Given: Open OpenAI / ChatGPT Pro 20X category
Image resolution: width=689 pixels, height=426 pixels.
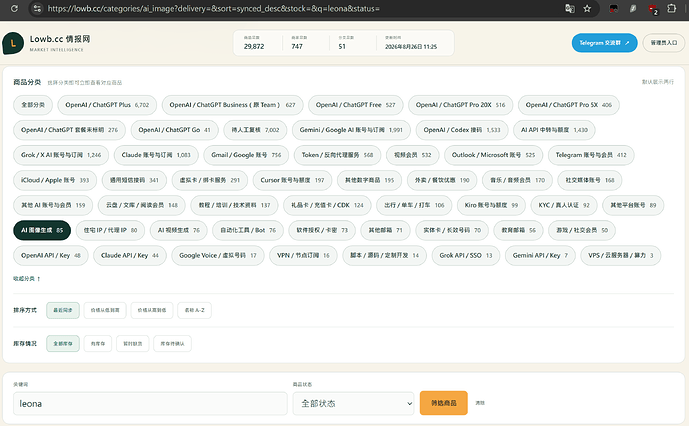Looking at the screenshot, I should [461, 105].
